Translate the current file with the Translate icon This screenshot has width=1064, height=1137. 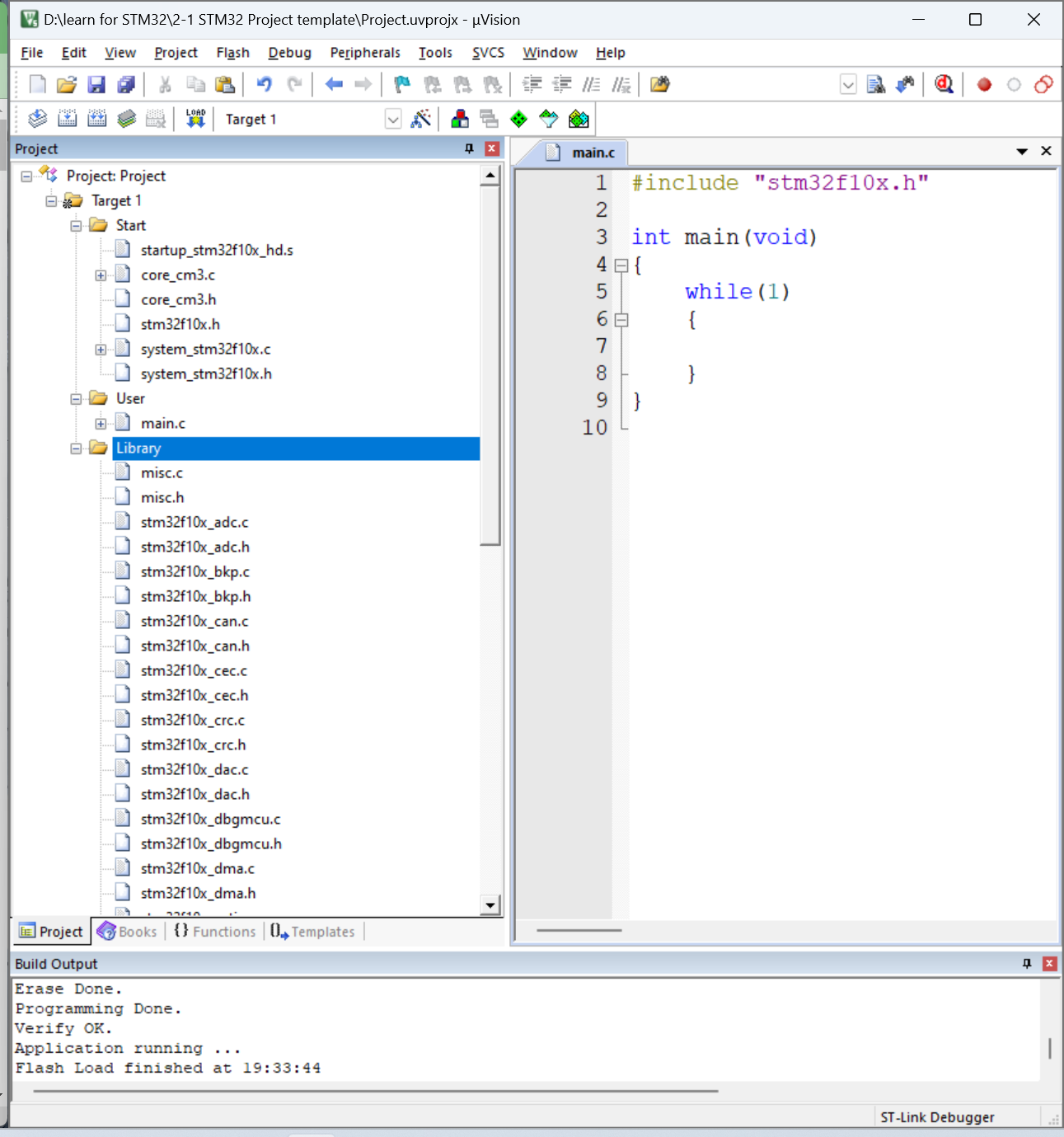click(38, 119)
